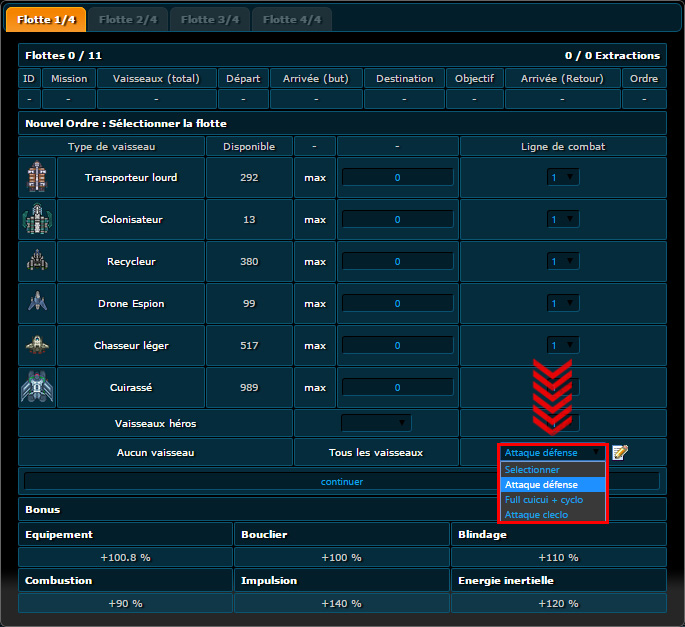The height and width of the screenshot is (627, 685).
Task: Click the Chasseur léger ship icon
Action: pos(37,346)
